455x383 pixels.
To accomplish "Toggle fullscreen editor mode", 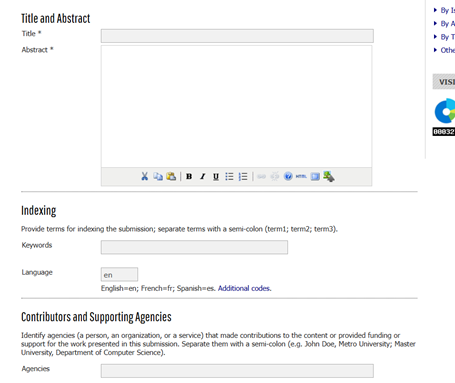I will [315, 176].
